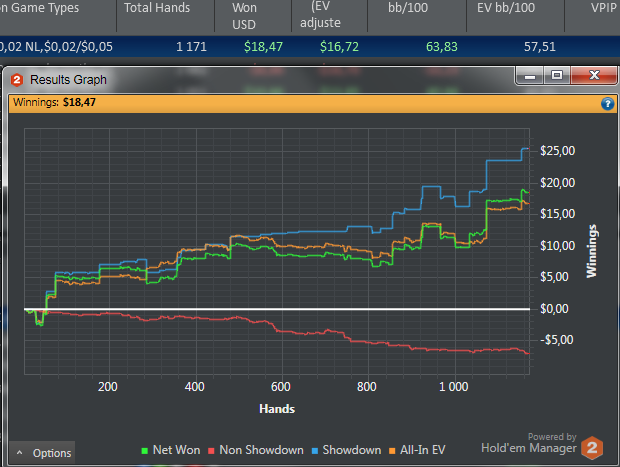Toggle the All-In EV orange legend swatch
Image resolution: width=620 pixels, height=467 pixels.
click(x=392, y=450)
